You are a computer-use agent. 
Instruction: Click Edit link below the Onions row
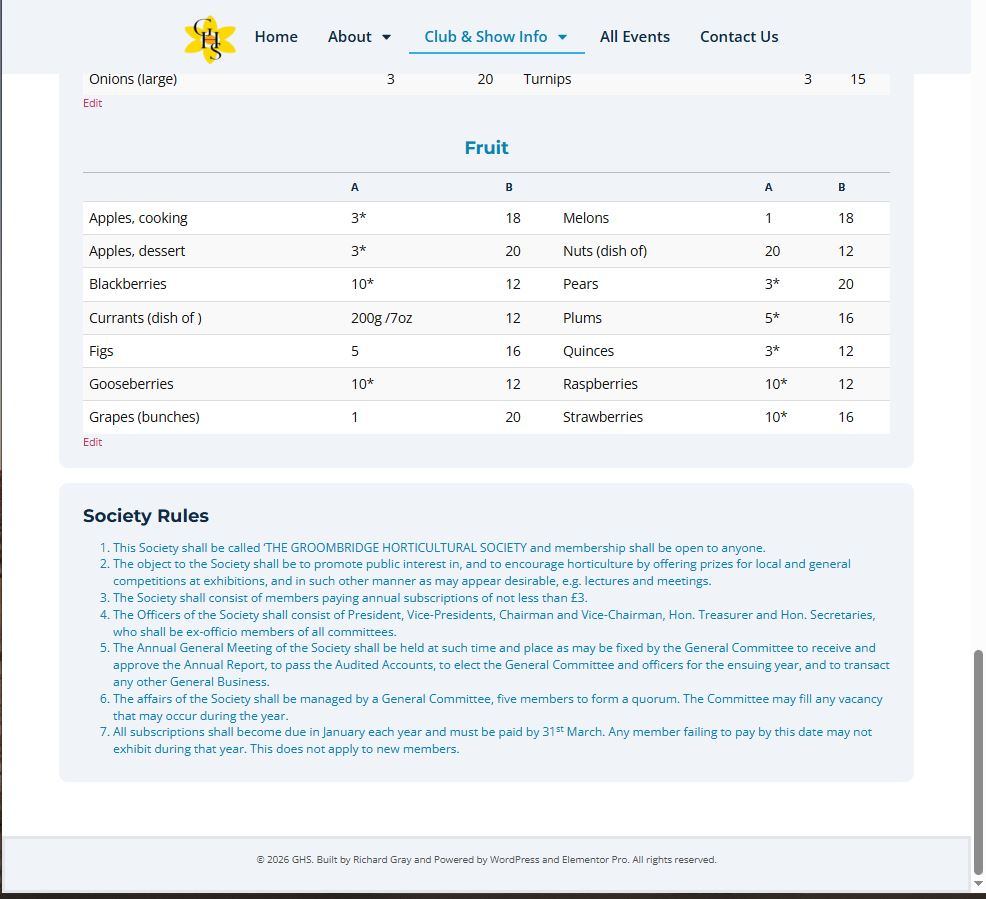click(92, 103)
